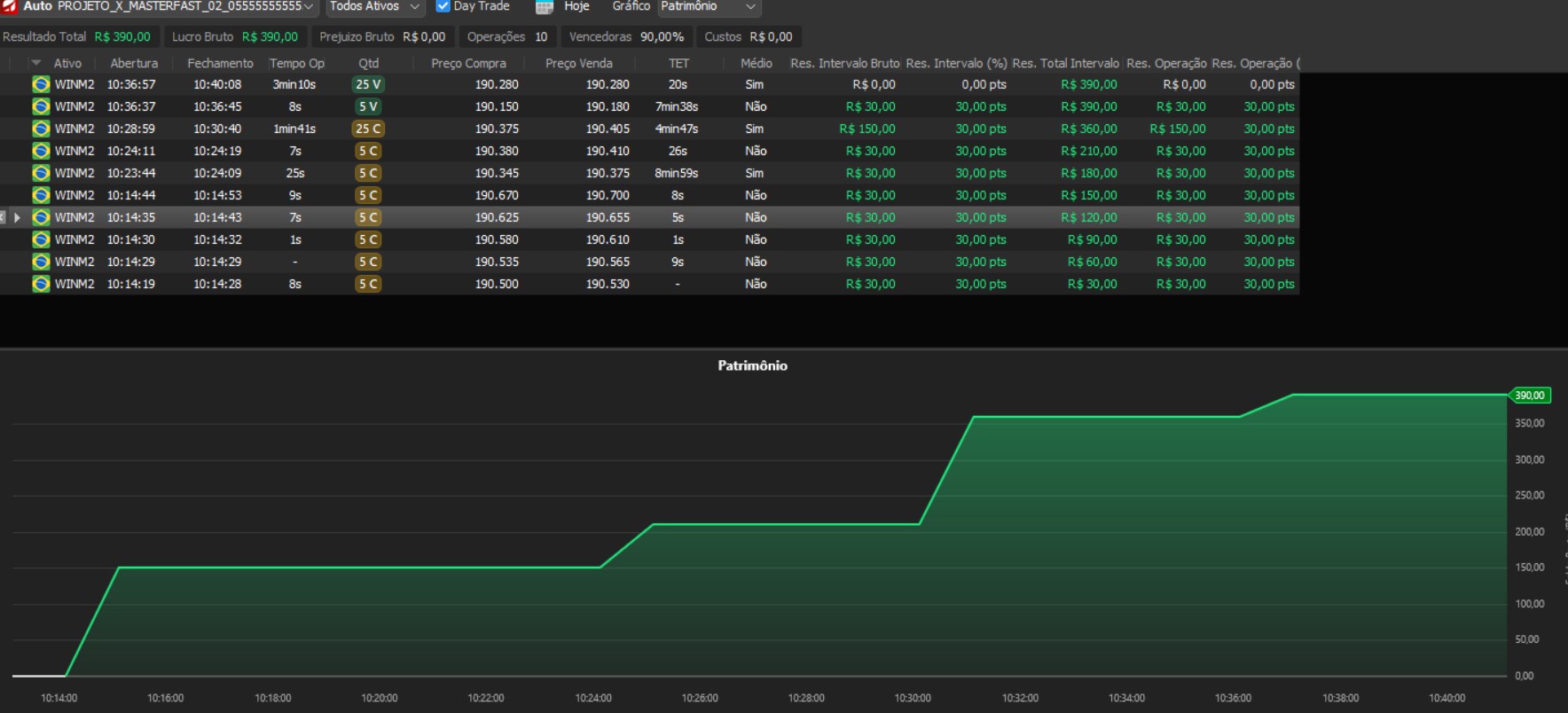Image resolution: width=1568 pixels, height=713 pixels.
Task: Click the Hoje date label
Action: click(x=576, y=6)
